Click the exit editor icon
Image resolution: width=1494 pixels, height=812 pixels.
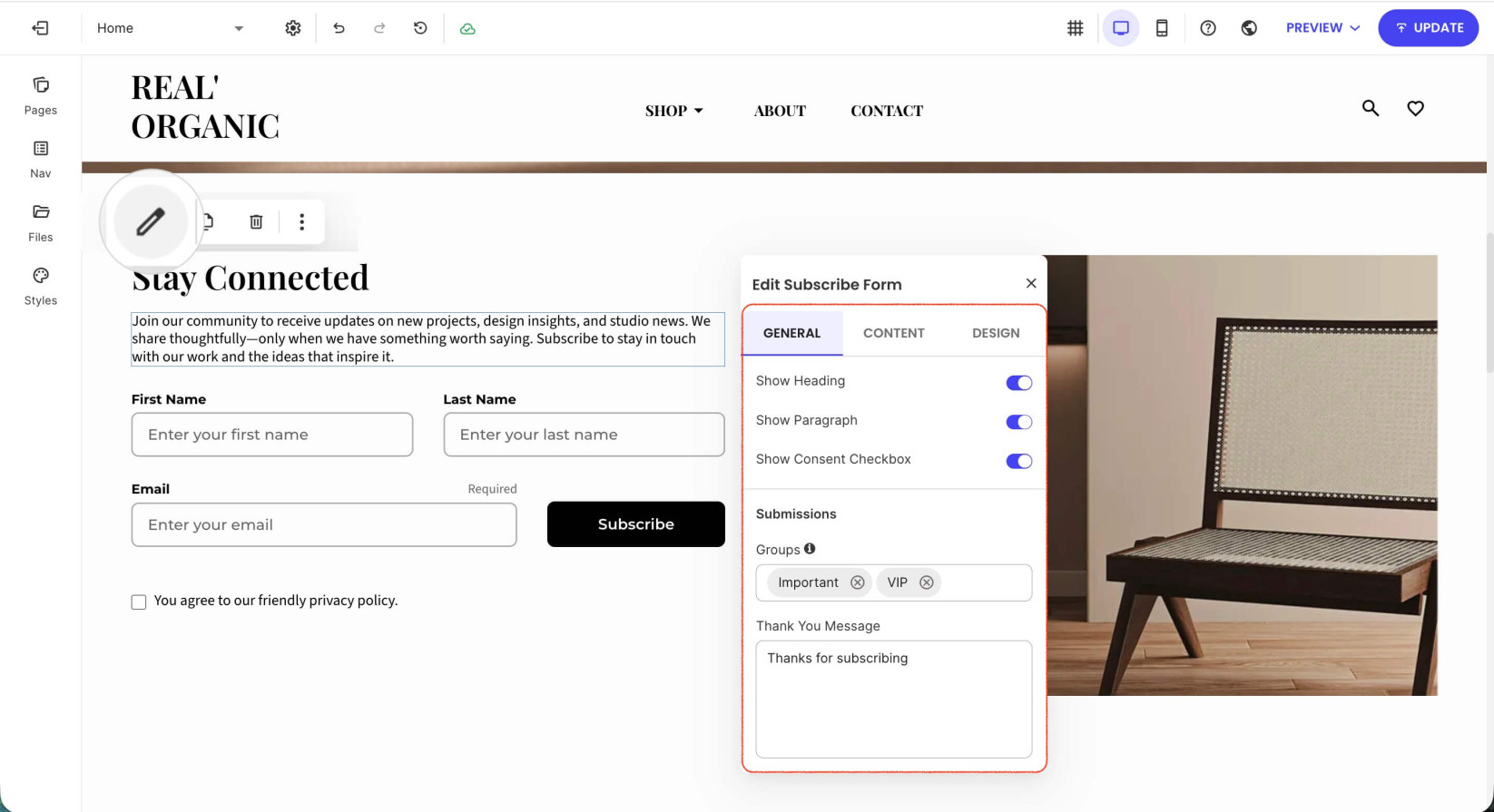pyautogui.click(x=40, y=28)
